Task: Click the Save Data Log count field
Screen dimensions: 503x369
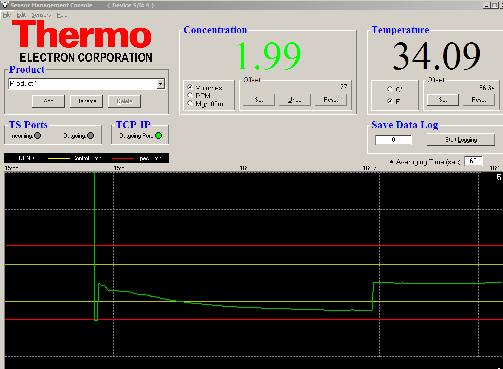Action: point(393,140)
